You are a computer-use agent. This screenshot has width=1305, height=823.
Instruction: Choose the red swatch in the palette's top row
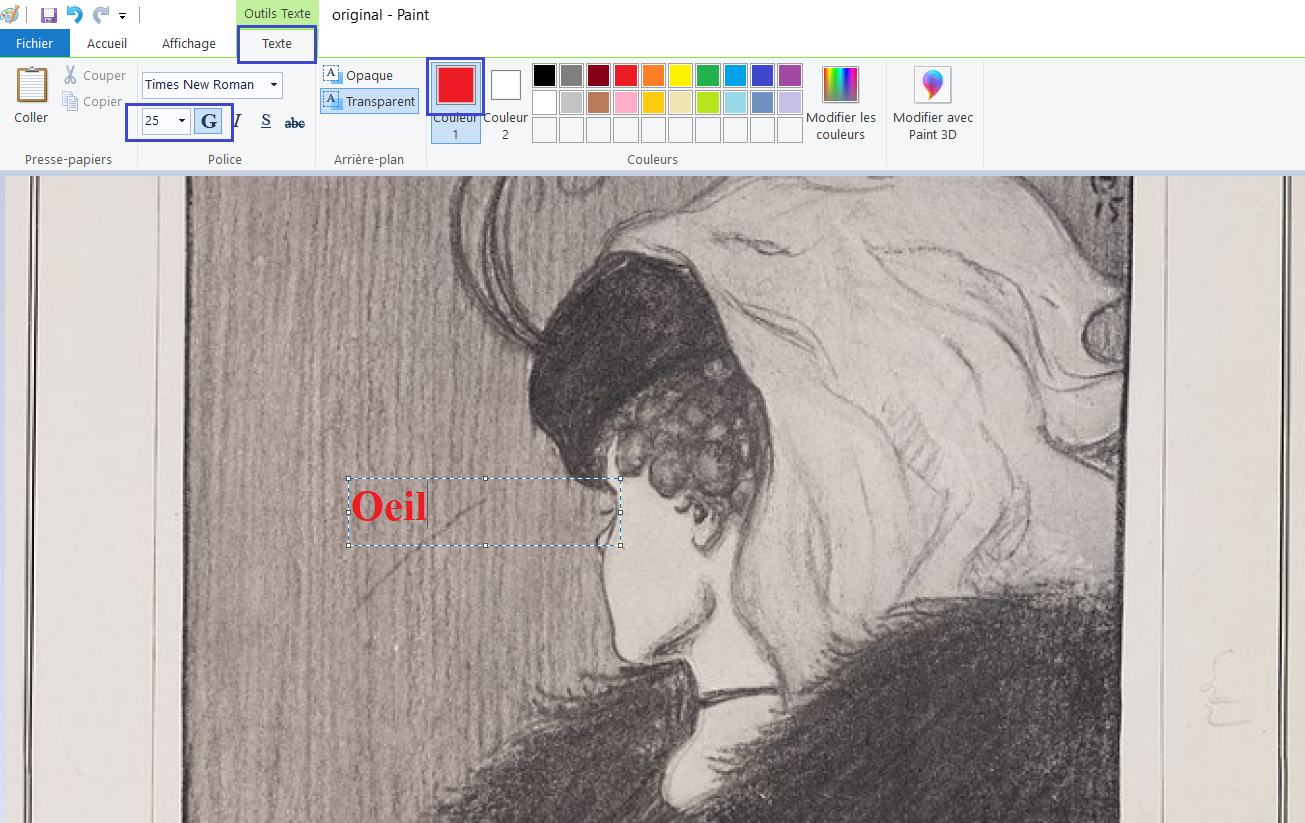[x=626, y=75]
